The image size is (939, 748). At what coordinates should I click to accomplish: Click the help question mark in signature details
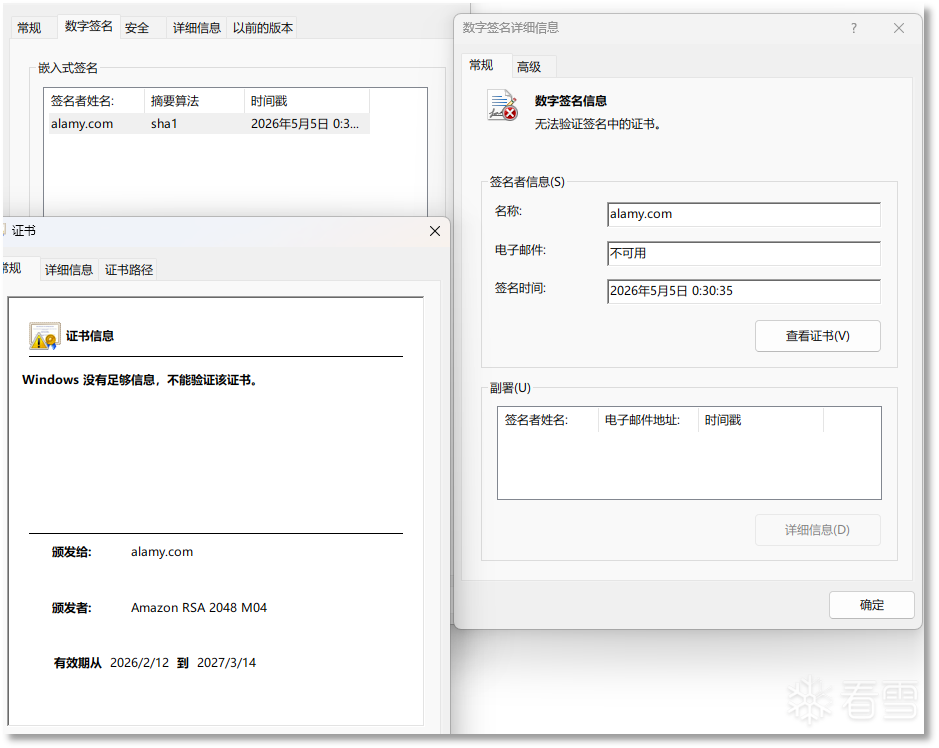tap(853, 28)
